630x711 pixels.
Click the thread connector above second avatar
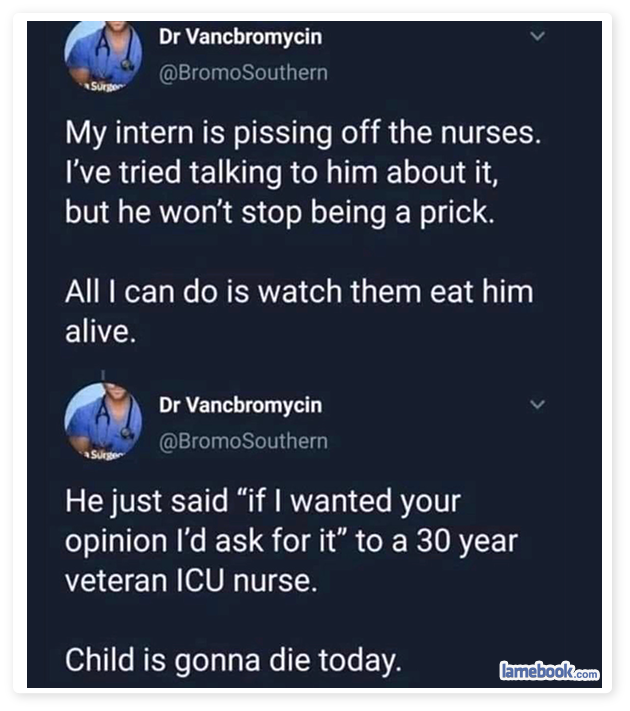(x=103, y=375)
